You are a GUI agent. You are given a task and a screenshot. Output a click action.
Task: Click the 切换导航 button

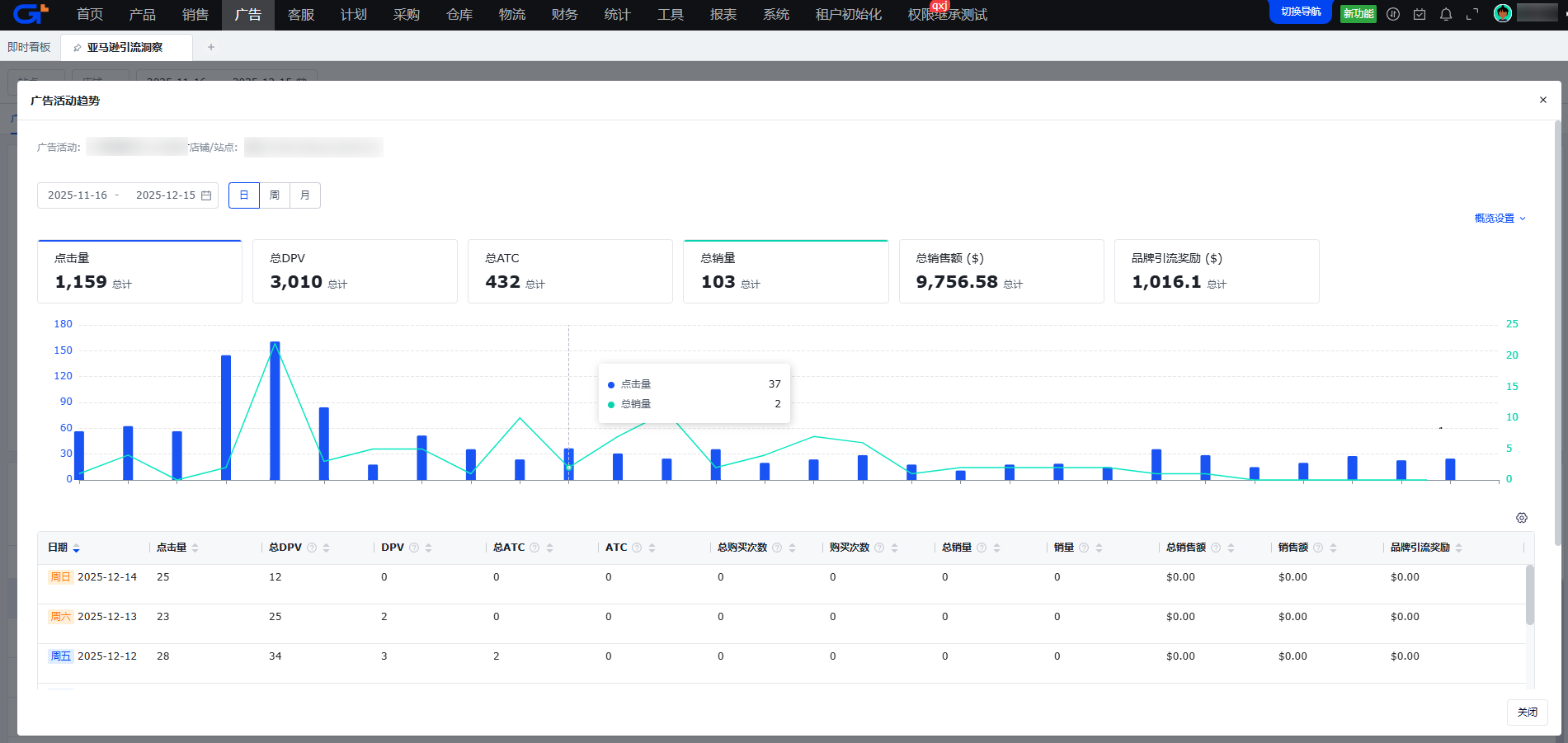(x=1300, y=12)
